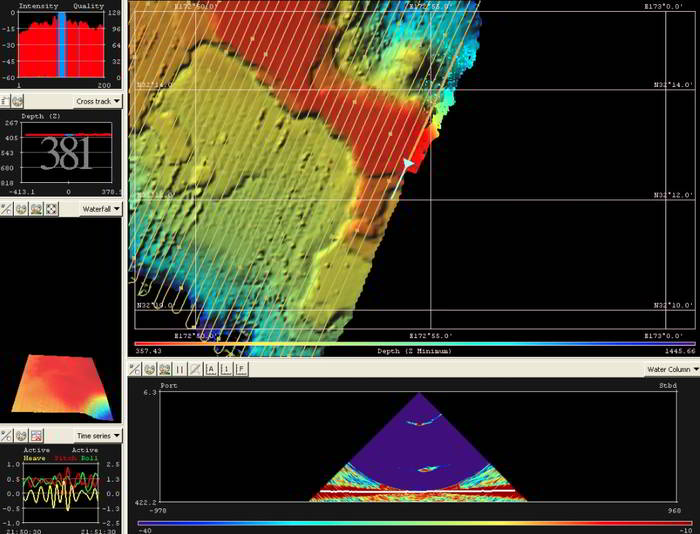
Task: Open the color palette icon in Waterfall toolbar
Action: pyautogui.click(x=20, y=209)
